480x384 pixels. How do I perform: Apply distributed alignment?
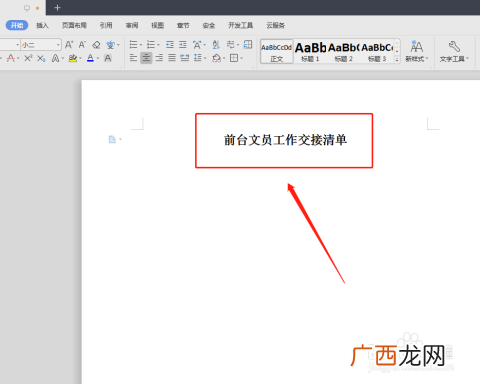tap(185, 58)
